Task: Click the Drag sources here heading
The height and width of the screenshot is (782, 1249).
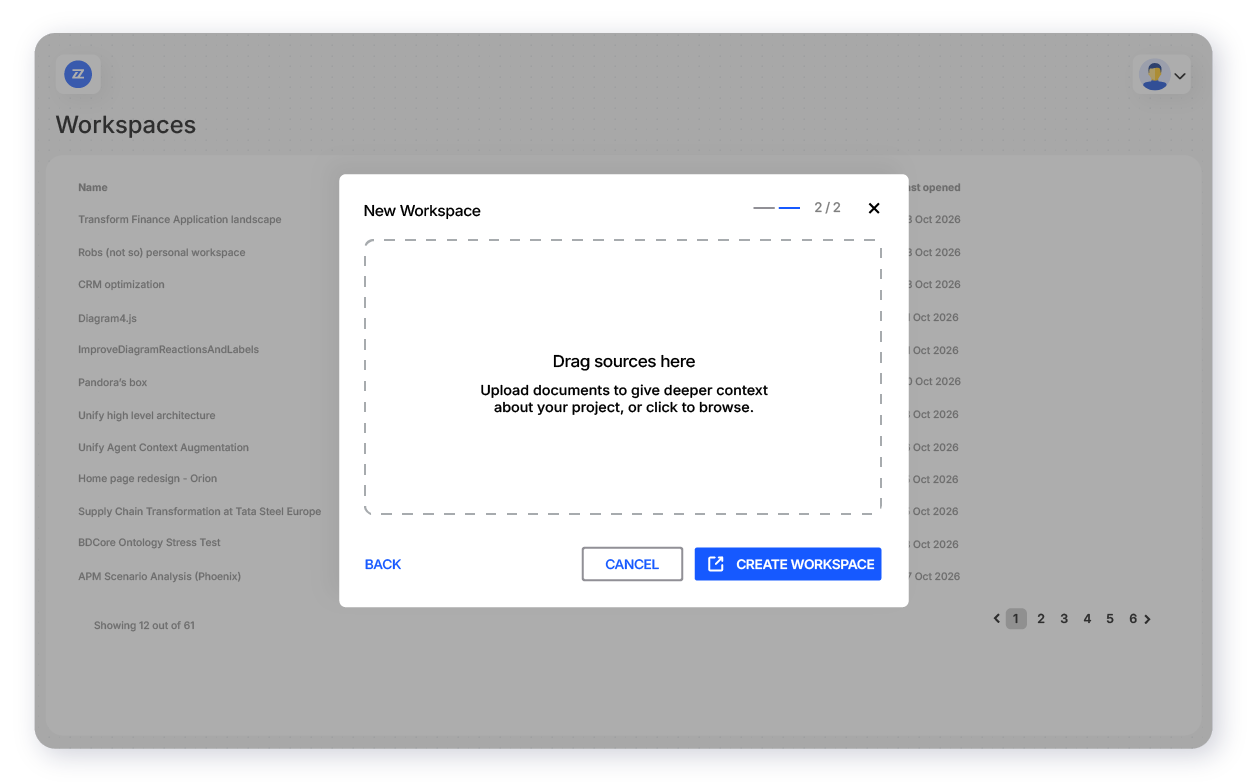Action: tap(624, 361)
